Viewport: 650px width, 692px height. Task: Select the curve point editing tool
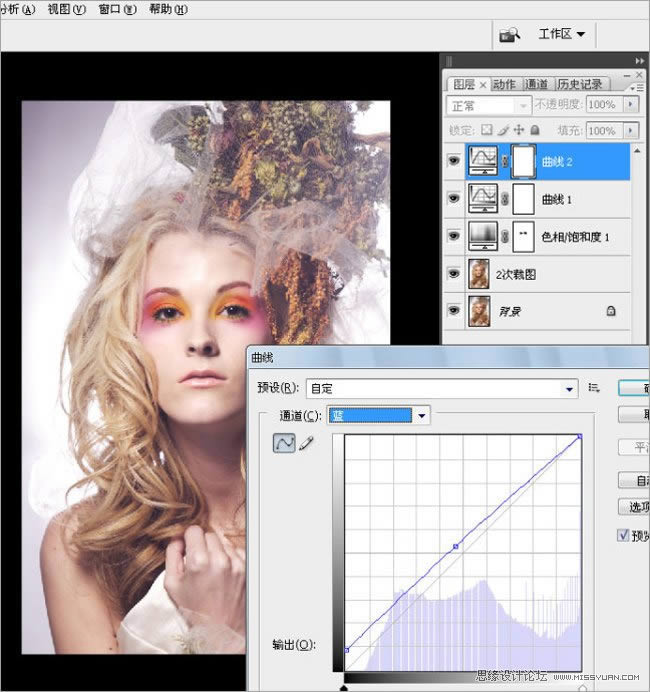click(284, 444)
